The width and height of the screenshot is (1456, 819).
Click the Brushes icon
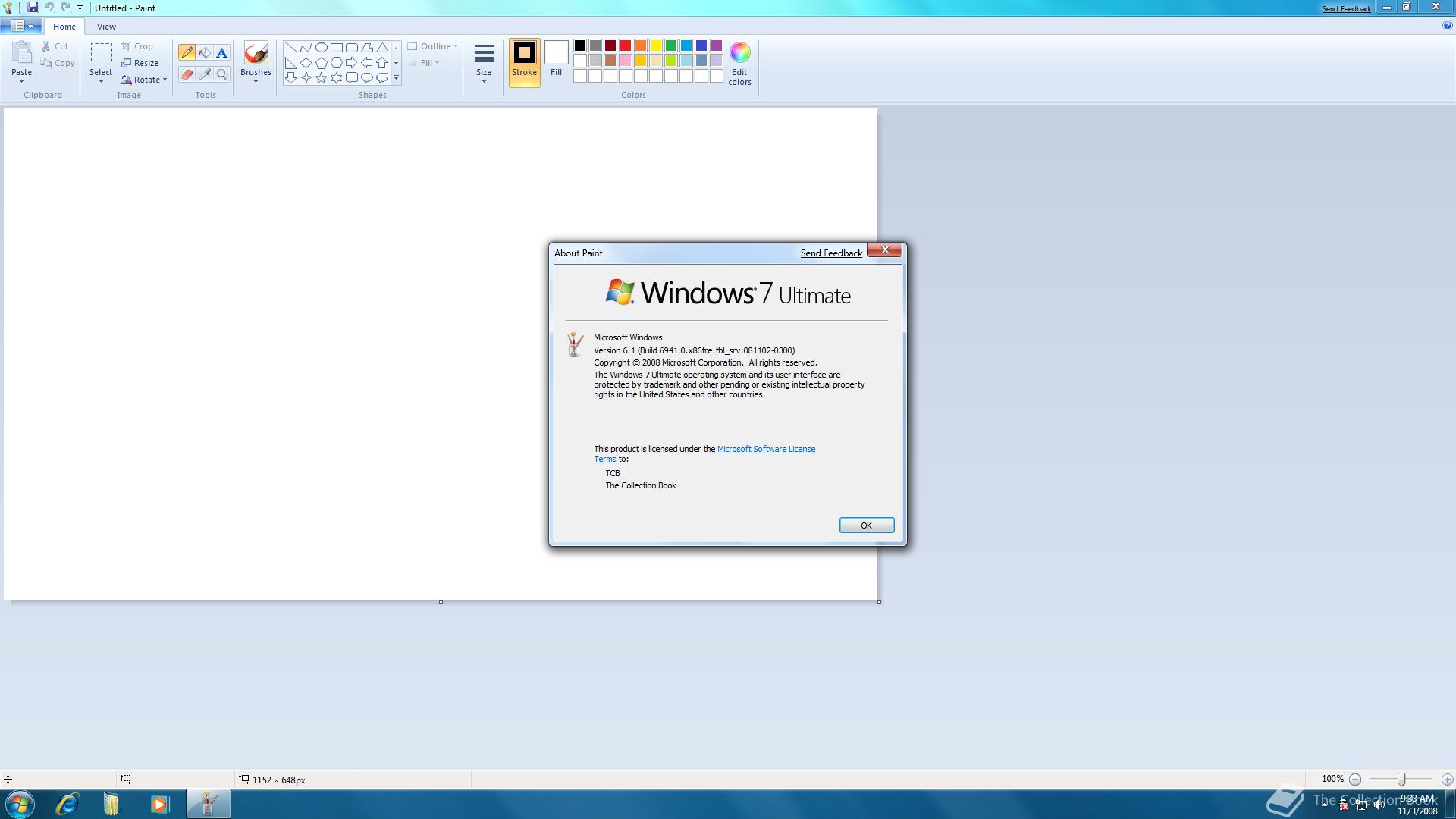click(x=256, y=53)
